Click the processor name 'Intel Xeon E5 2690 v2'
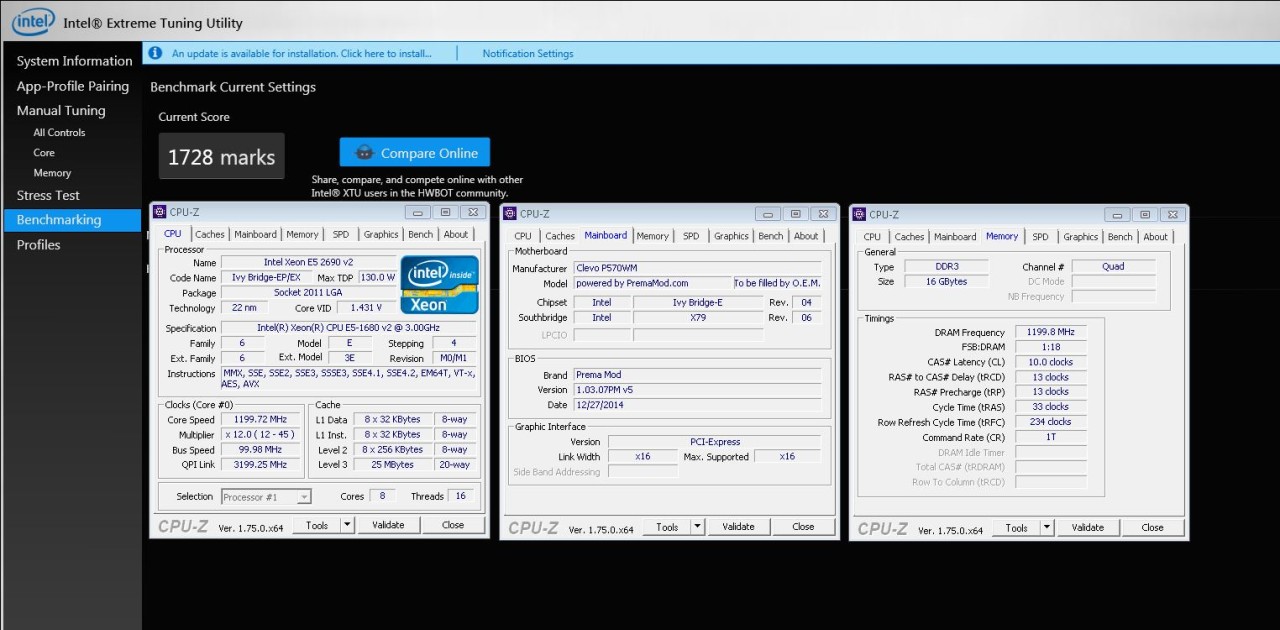 [308, 262]
